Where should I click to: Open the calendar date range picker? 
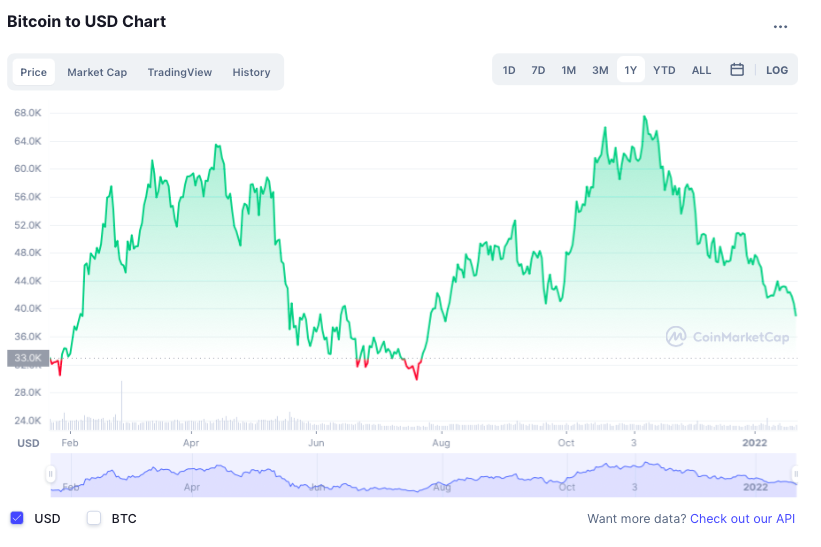(x=737, y=70)
